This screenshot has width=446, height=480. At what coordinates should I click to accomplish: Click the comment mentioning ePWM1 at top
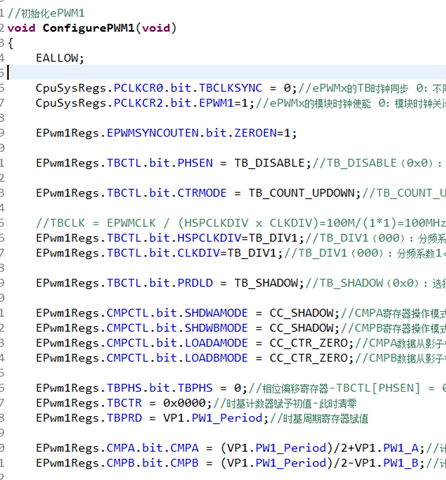(46, 13)
